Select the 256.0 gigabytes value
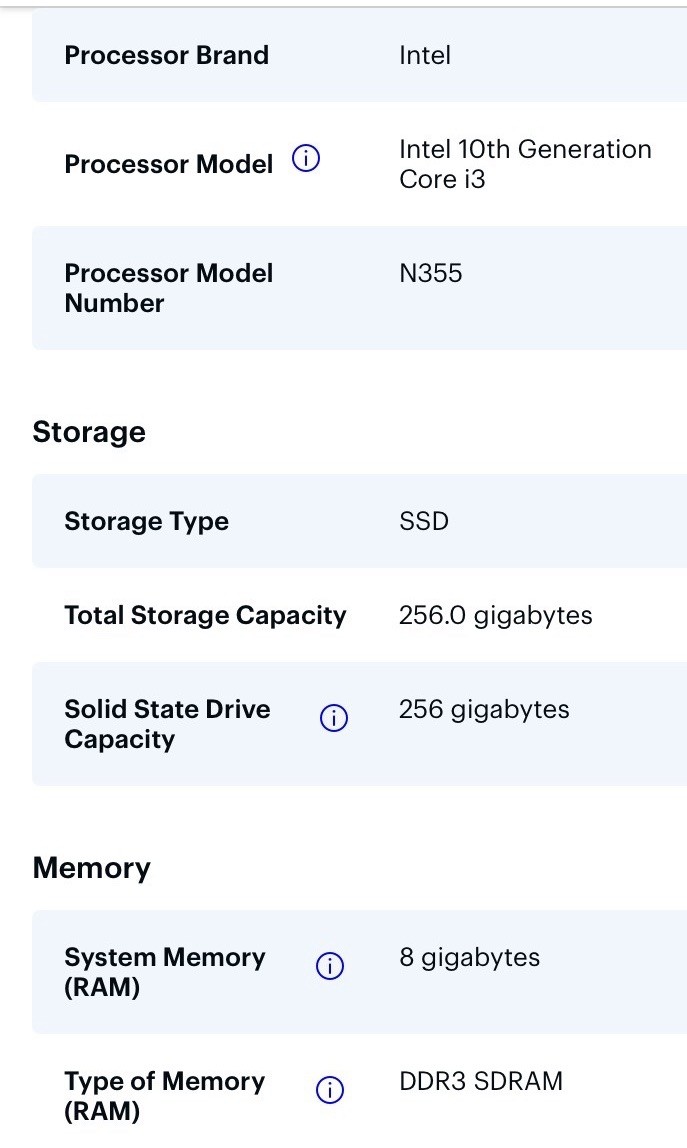 (496, 616)
